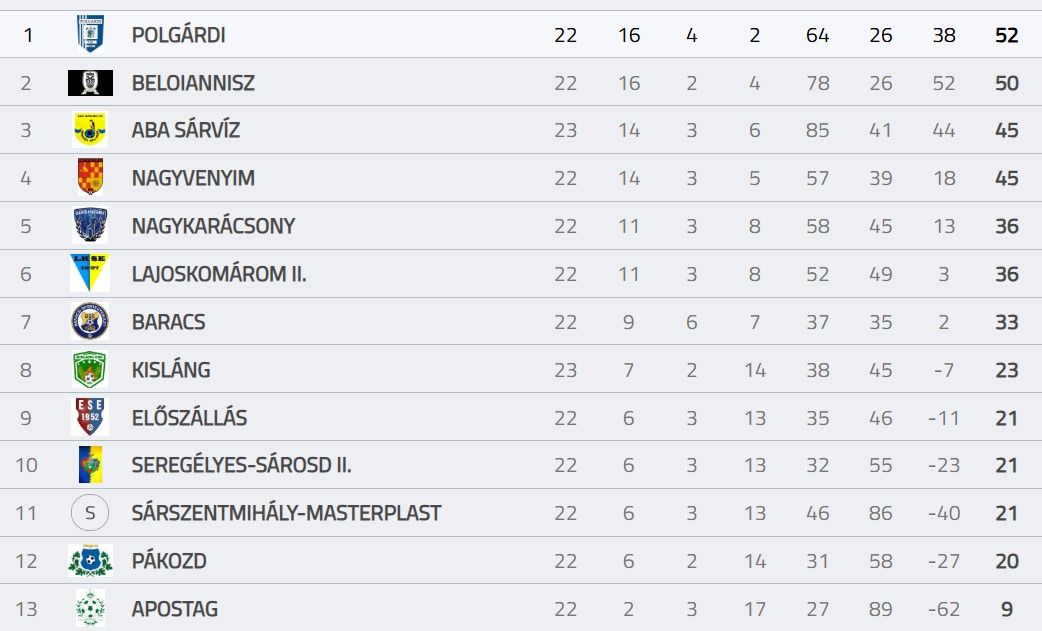Click the Kisláng green shield logo

coord(90,369)
